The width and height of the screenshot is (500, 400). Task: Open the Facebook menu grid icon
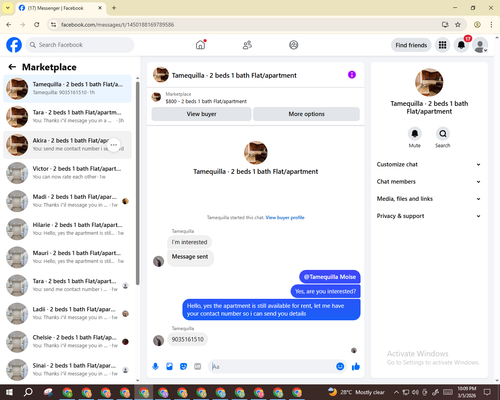coord(442,45)
